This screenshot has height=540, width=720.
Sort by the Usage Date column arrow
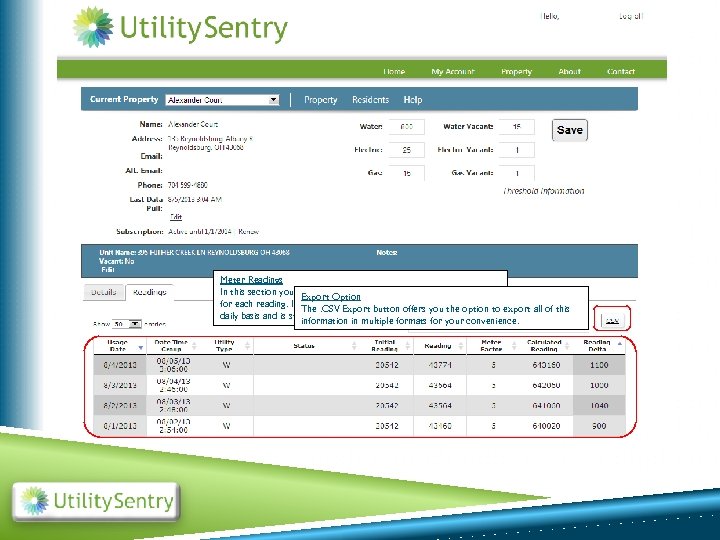141,348
